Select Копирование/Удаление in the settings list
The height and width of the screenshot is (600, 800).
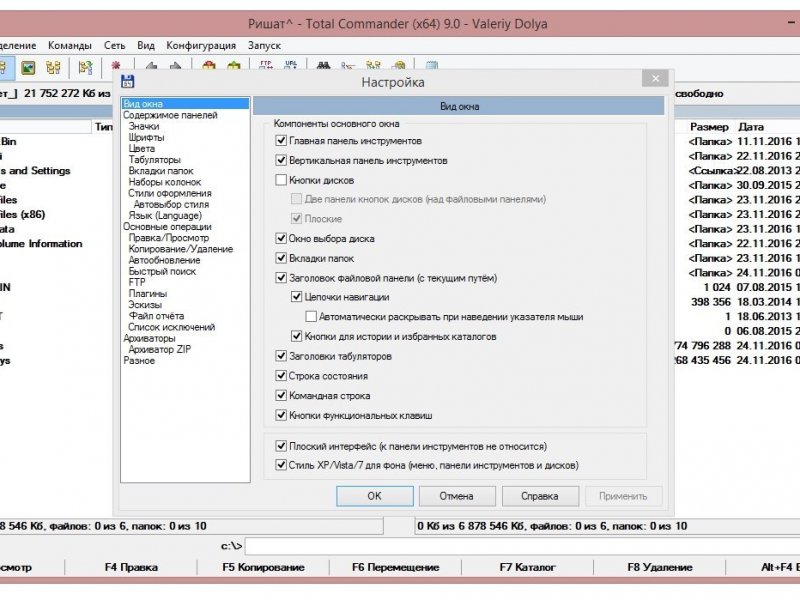181,249
